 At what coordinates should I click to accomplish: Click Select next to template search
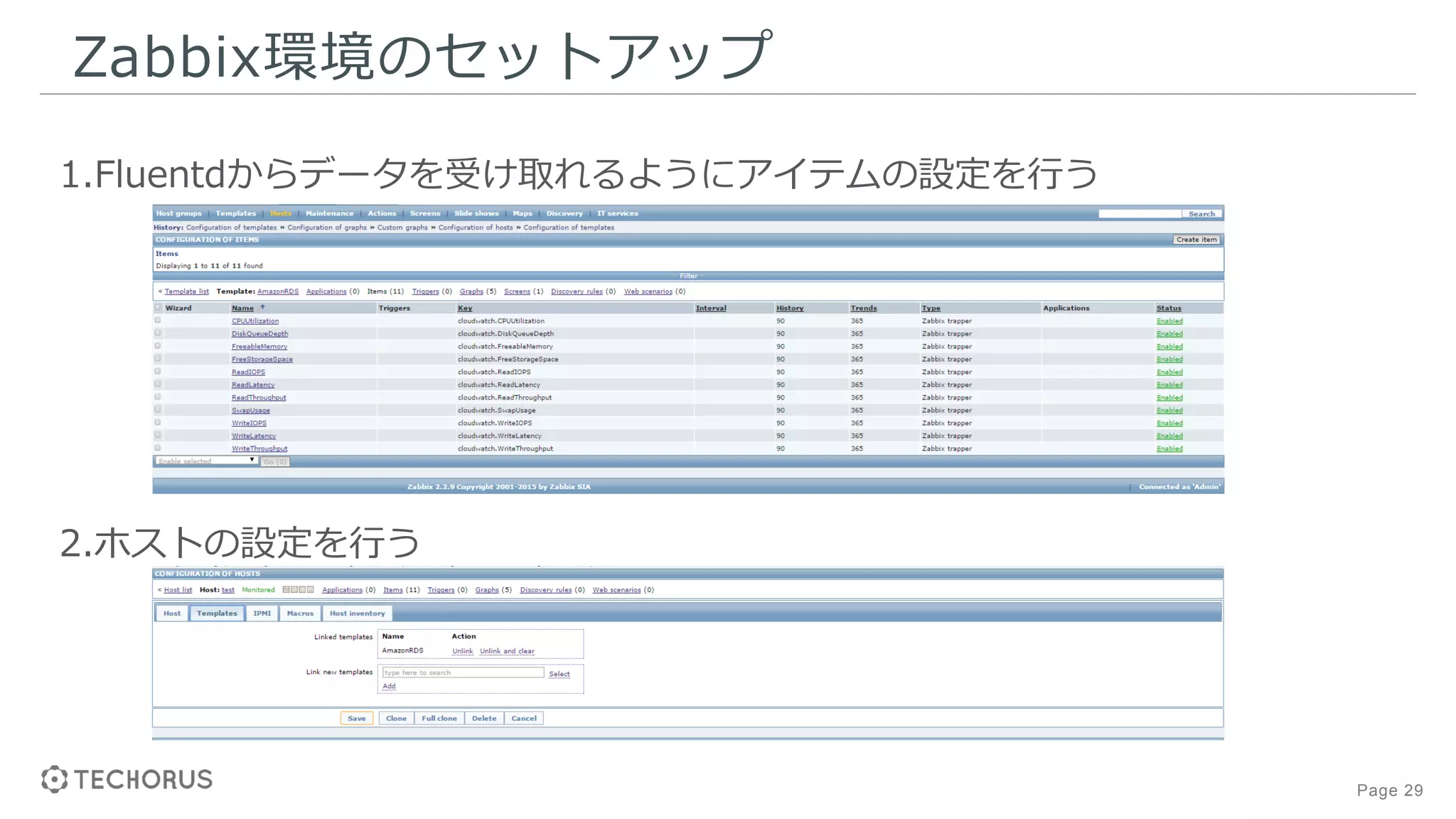click(560, 674)
